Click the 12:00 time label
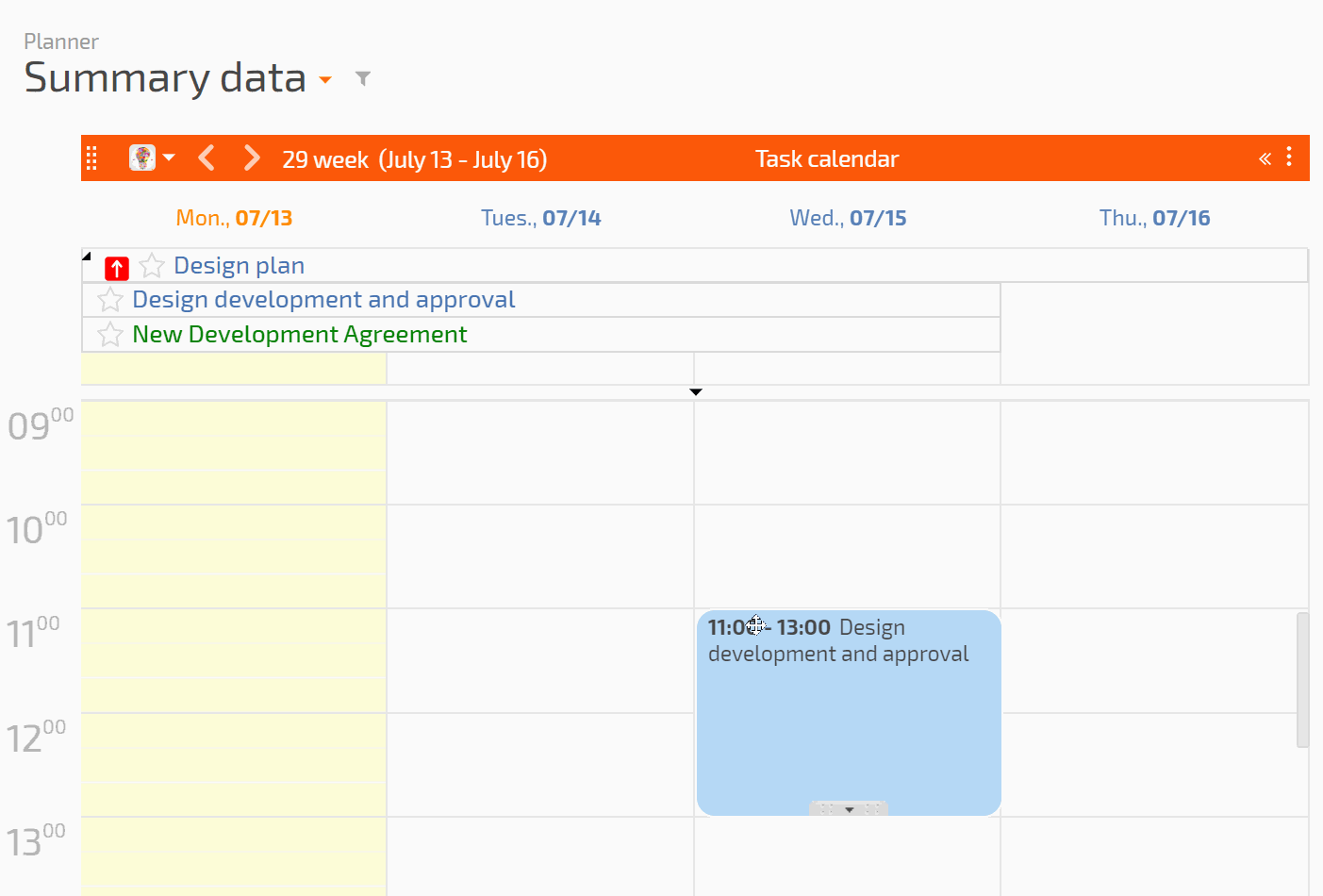The image size is (1323, 896). click(x=36, y=737)
